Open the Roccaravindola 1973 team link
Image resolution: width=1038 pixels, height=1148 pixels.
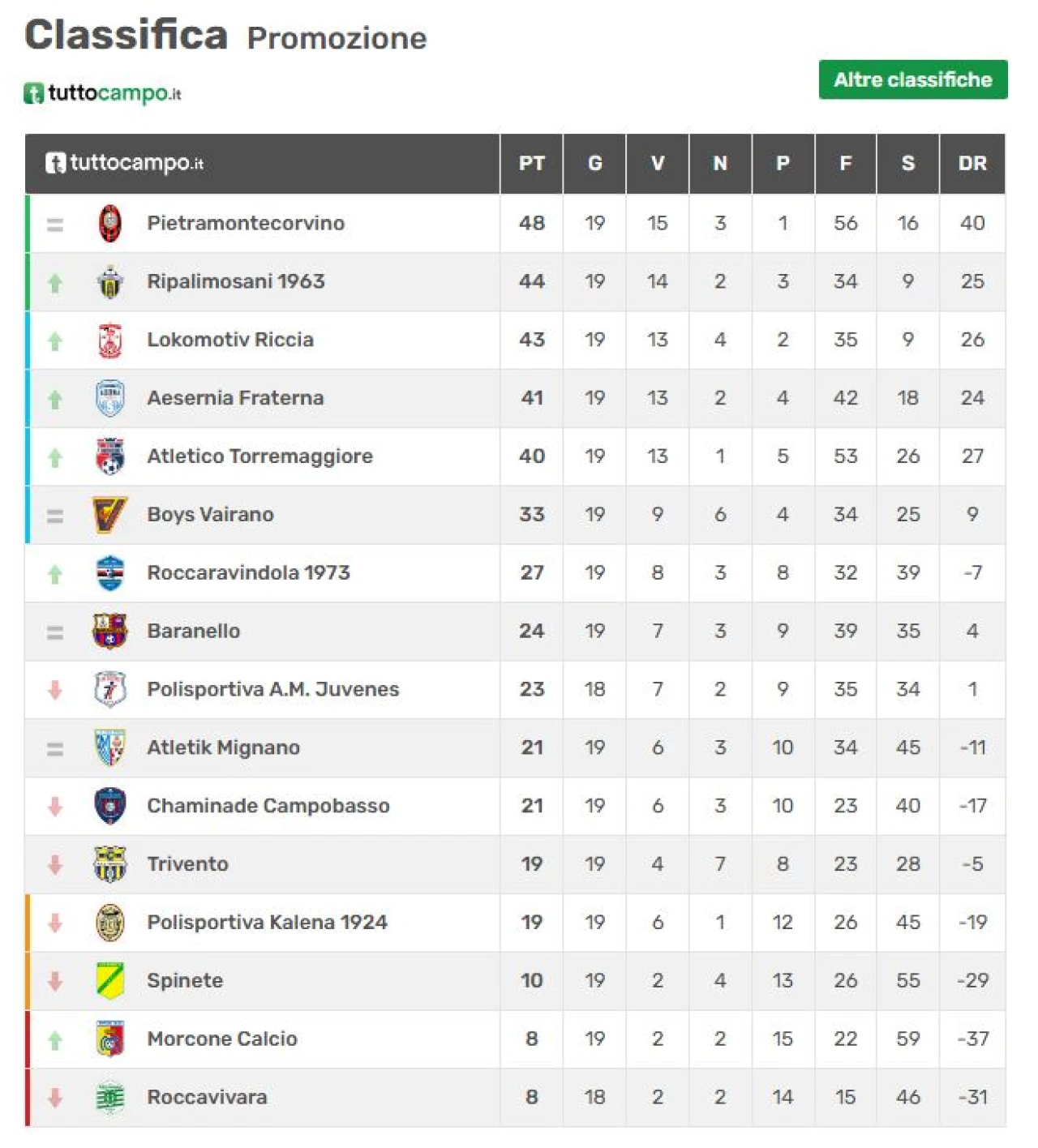248,572
